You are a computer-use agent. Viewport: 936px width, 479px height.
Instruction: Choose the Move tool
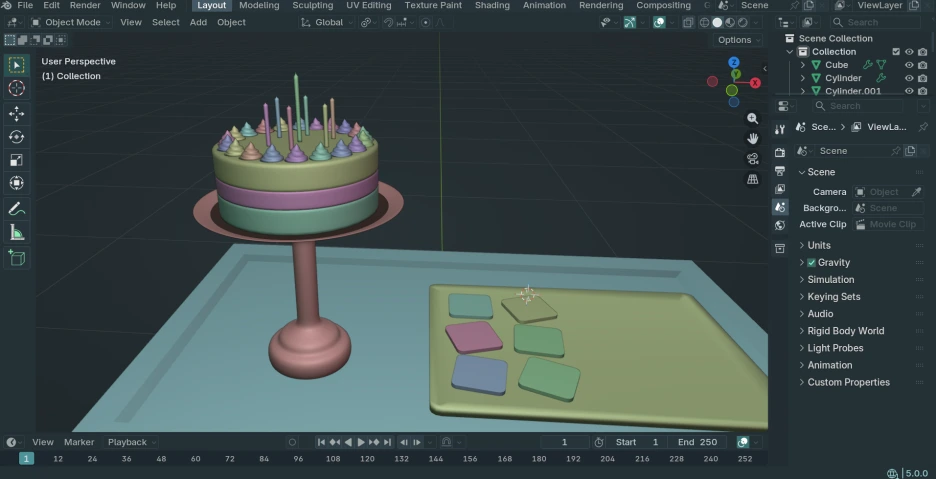pos(17,113)
